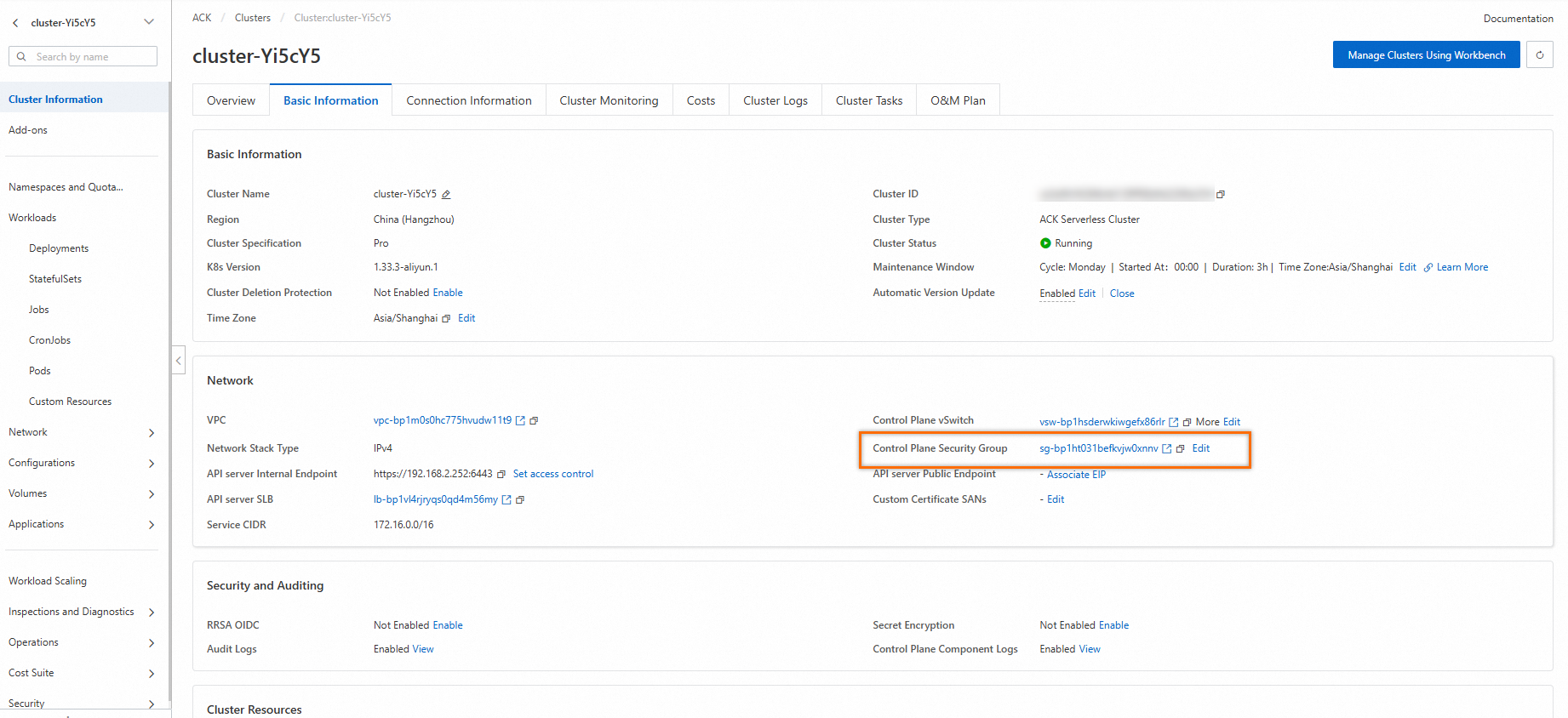The height and width of the screenshot is (718, 1568).
Task: Associate EIP with API server public endpoint
Action: coord(1076,475)
